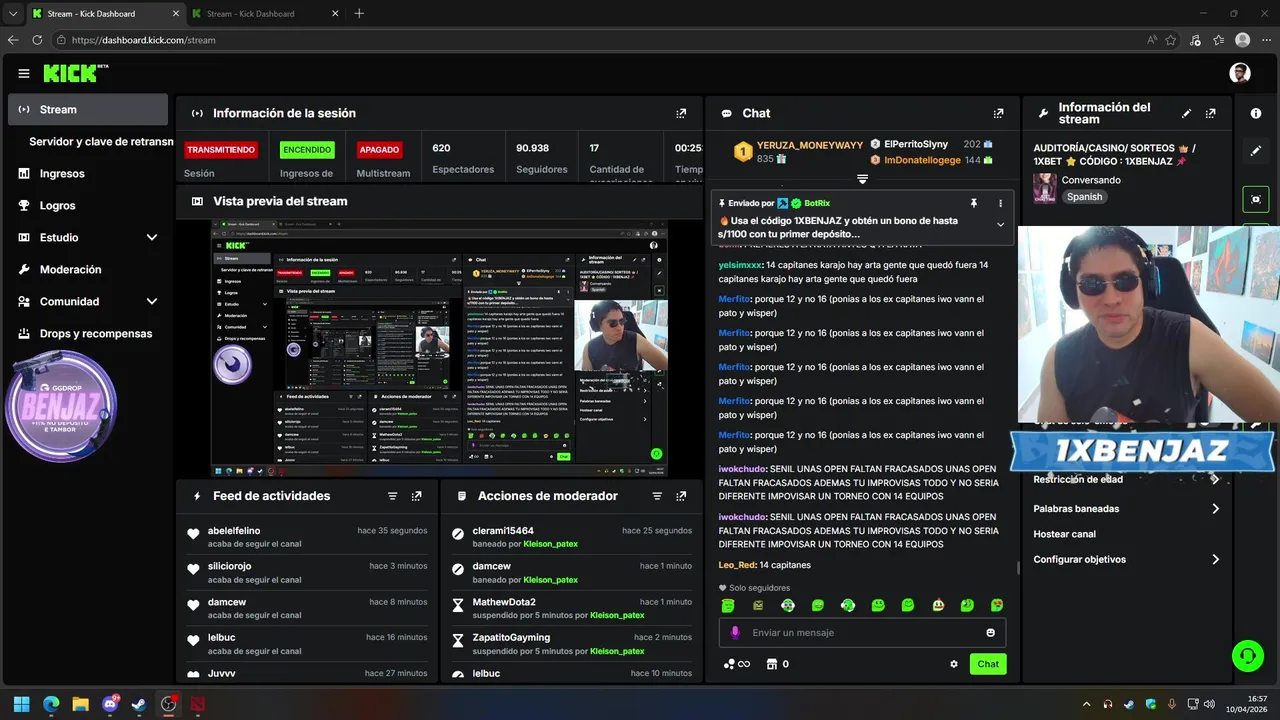Click the snowman emote in emote row

tap(938, 605)
